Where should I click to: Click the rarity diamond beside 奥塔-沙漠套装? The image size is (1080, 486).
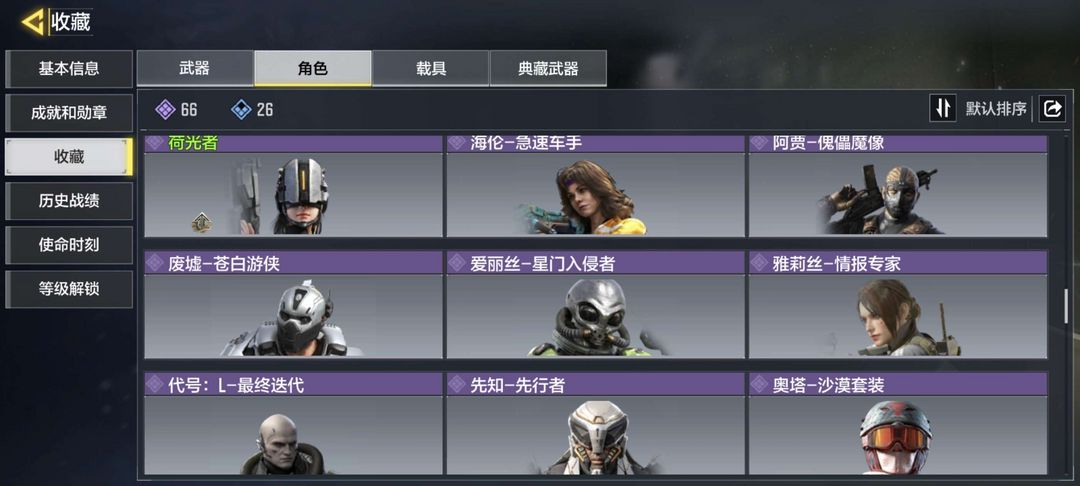click(759, 384)
